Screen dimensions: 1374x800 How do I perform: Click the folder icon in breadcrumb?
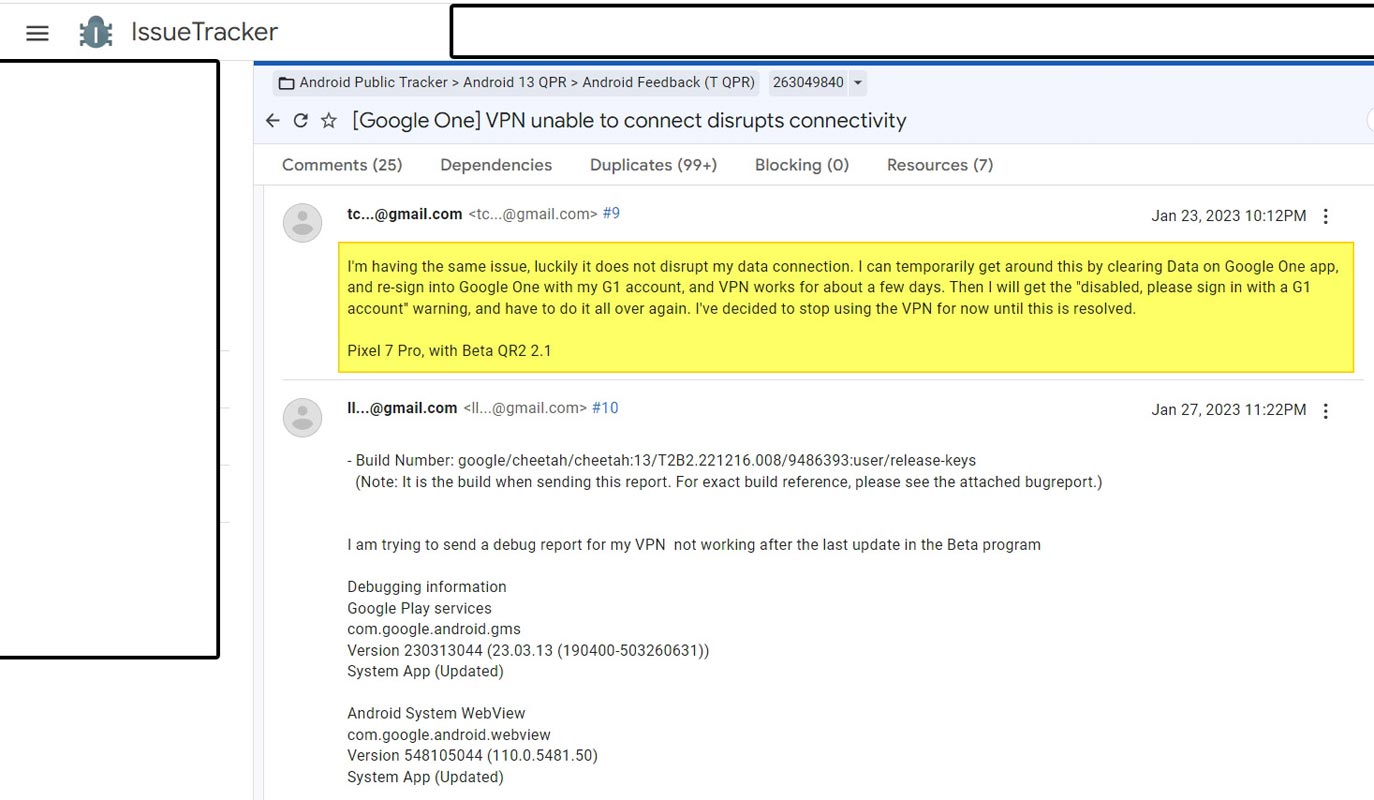pos(286,83)
